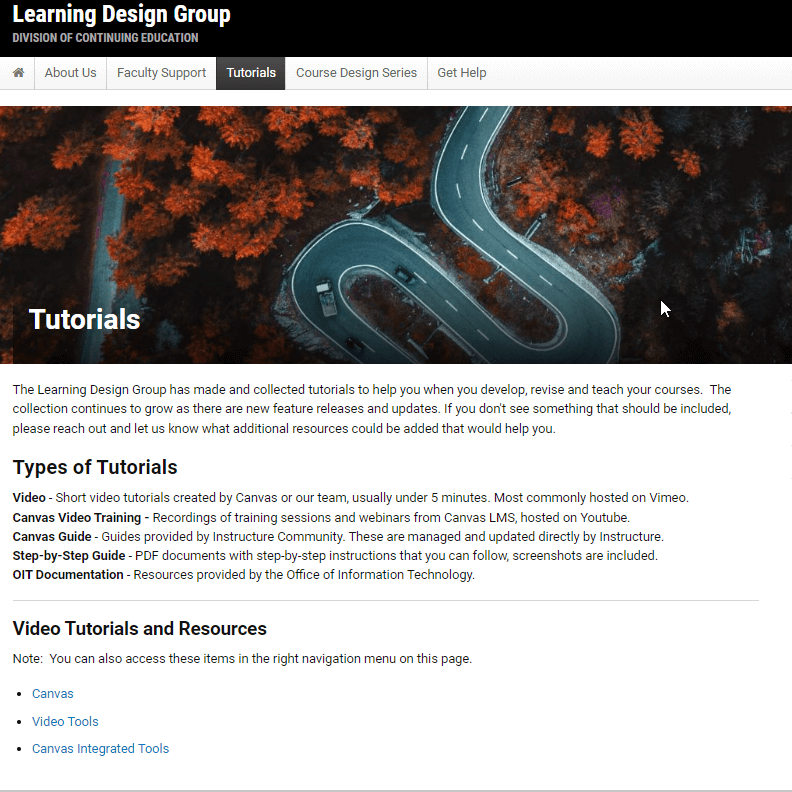Viewport: 792px width, 792px height.
Task: Click the bold Step-by-Step Guide term
Action: point(69,555)
